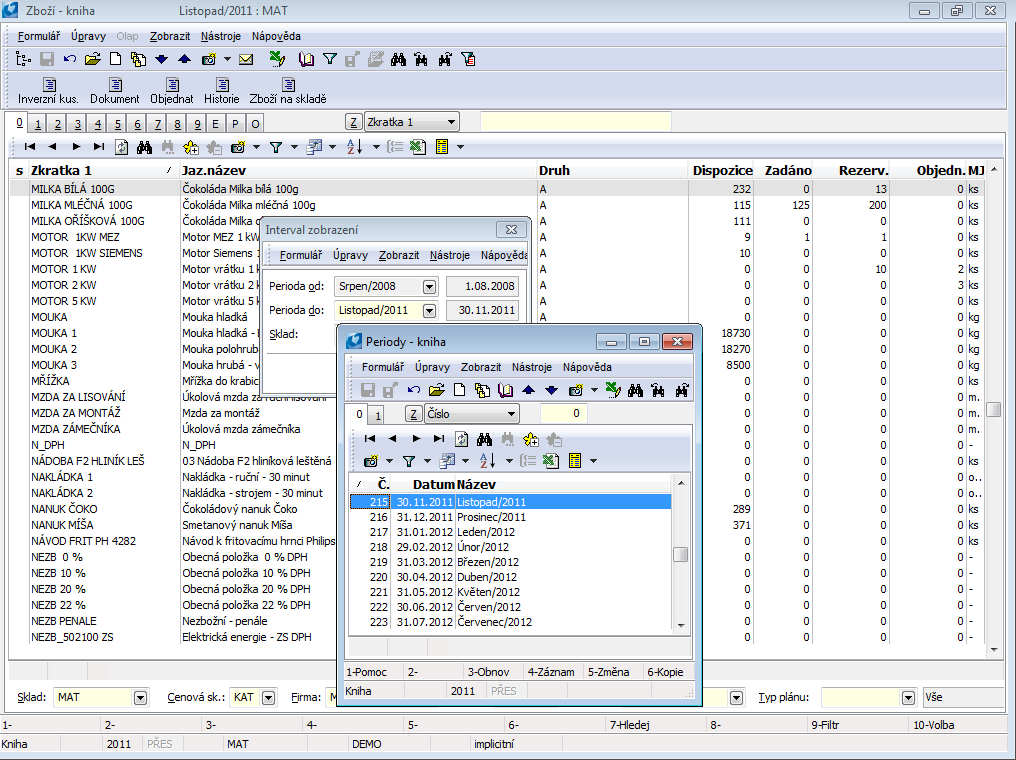Switch to tab E in main book
The image size is (1016, 760).
tap(216, 124)
